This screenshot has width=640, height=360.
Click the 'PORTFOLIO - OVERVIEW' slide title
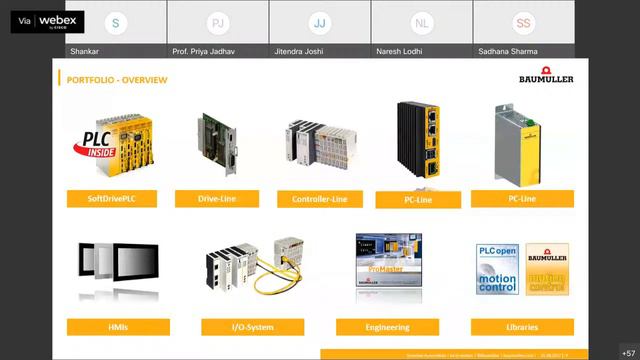[117, 80]
